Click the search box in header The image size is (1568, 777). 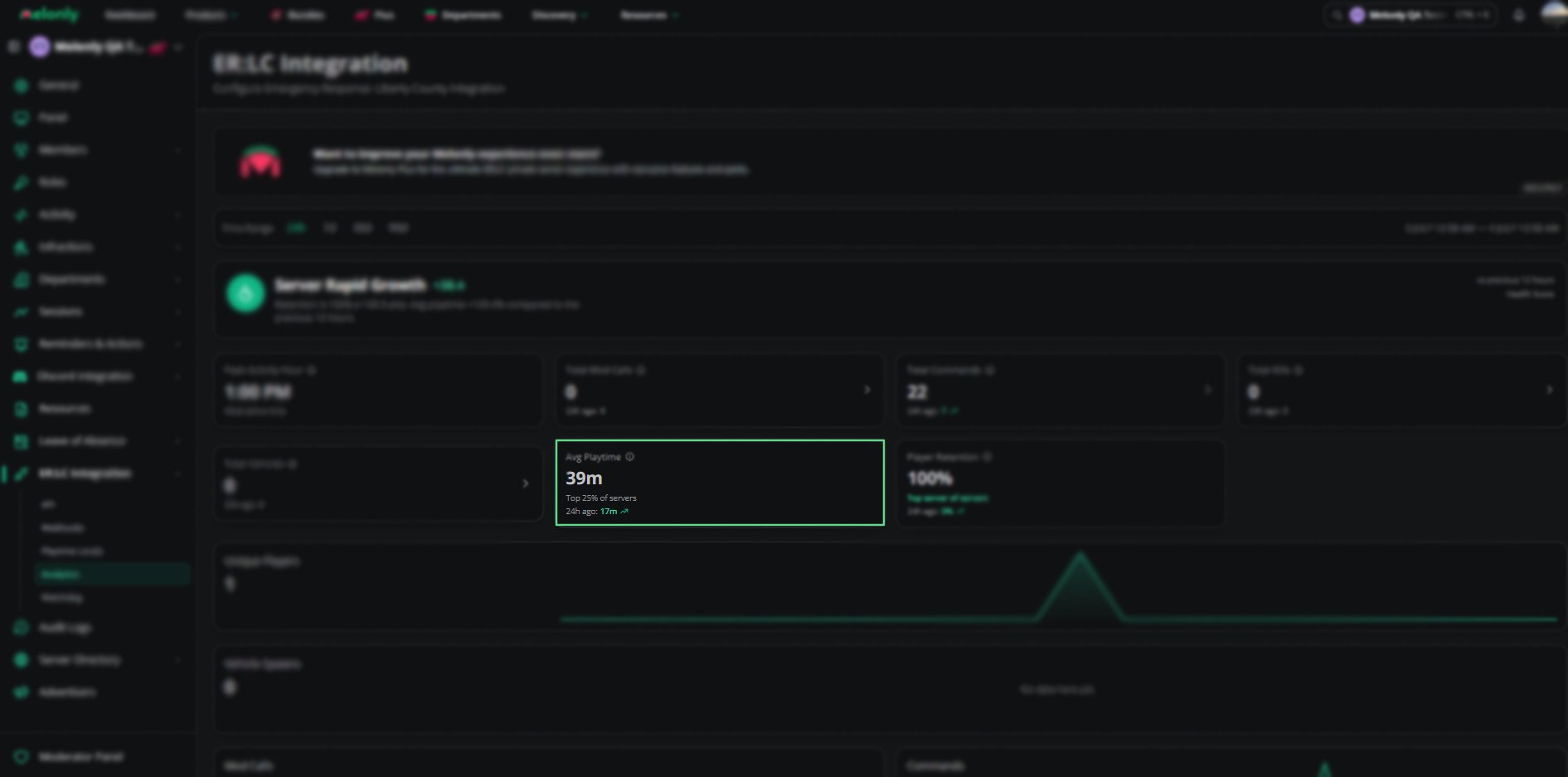(1410, 15)
